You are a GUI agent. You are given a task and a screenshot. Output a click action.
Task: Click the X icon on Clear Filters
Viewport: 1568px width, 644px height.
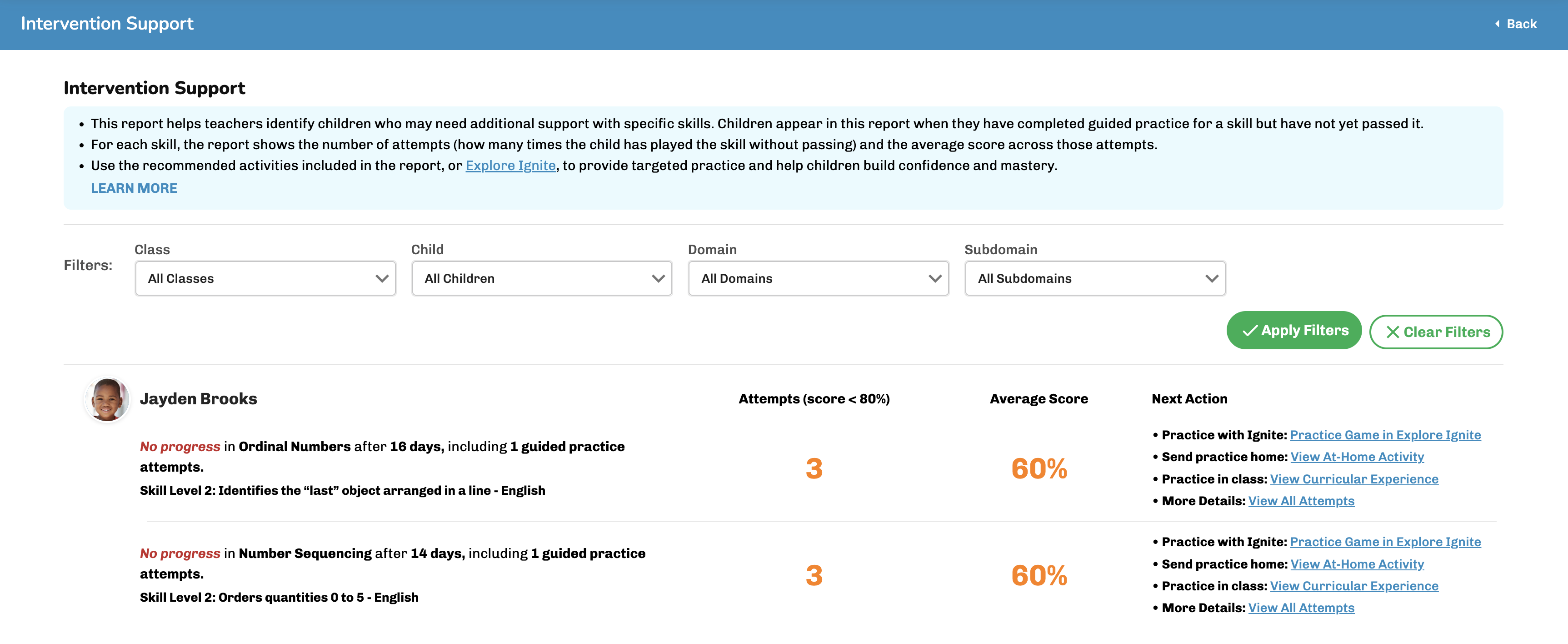click(1393, 332)
